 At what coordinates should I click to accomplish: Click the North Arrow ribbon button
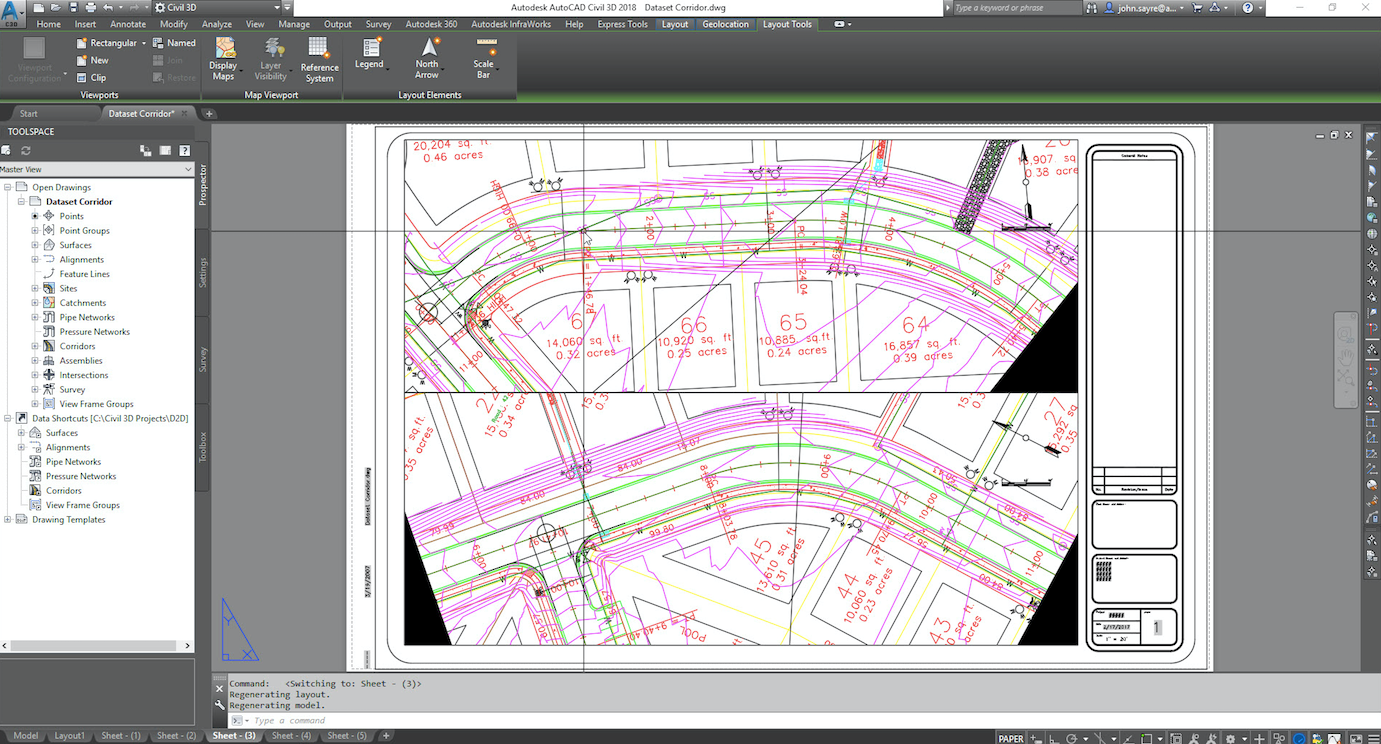pos(427,56)
